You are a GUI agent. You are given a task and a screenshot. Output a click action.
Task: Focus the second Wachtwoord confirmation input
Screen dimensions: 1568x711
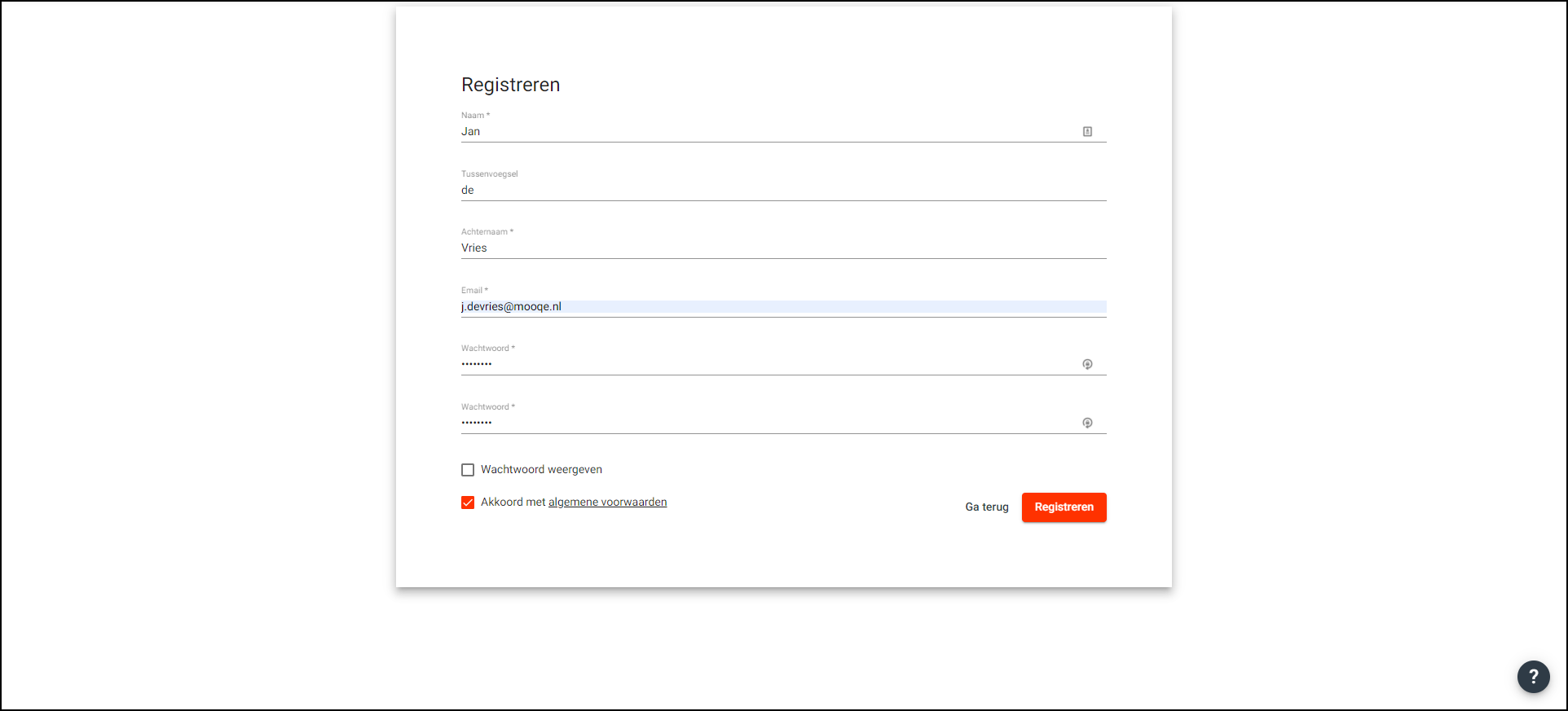[766, 423]
